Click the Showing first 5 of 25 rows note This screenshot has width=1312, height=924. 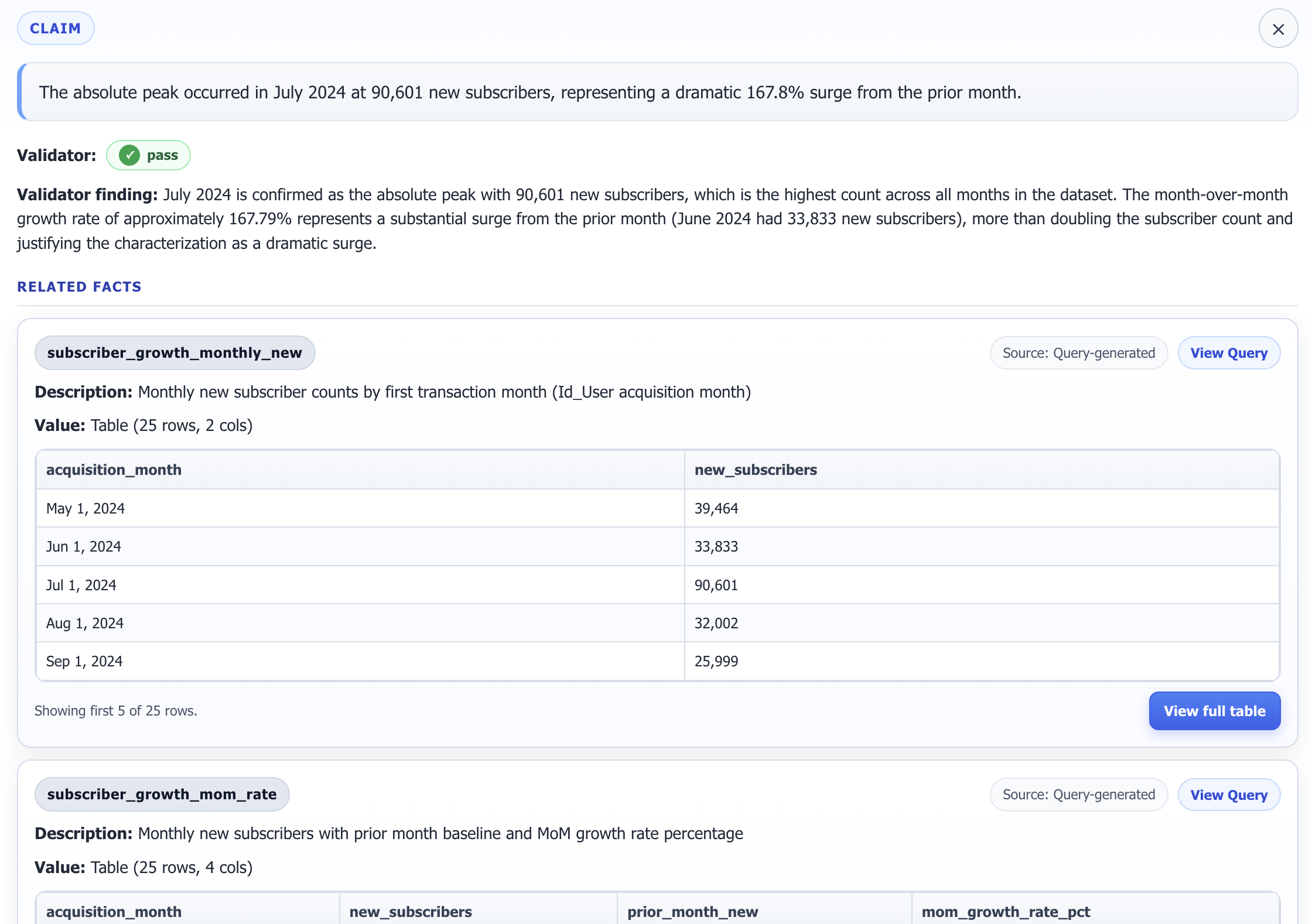pos(116,711)
